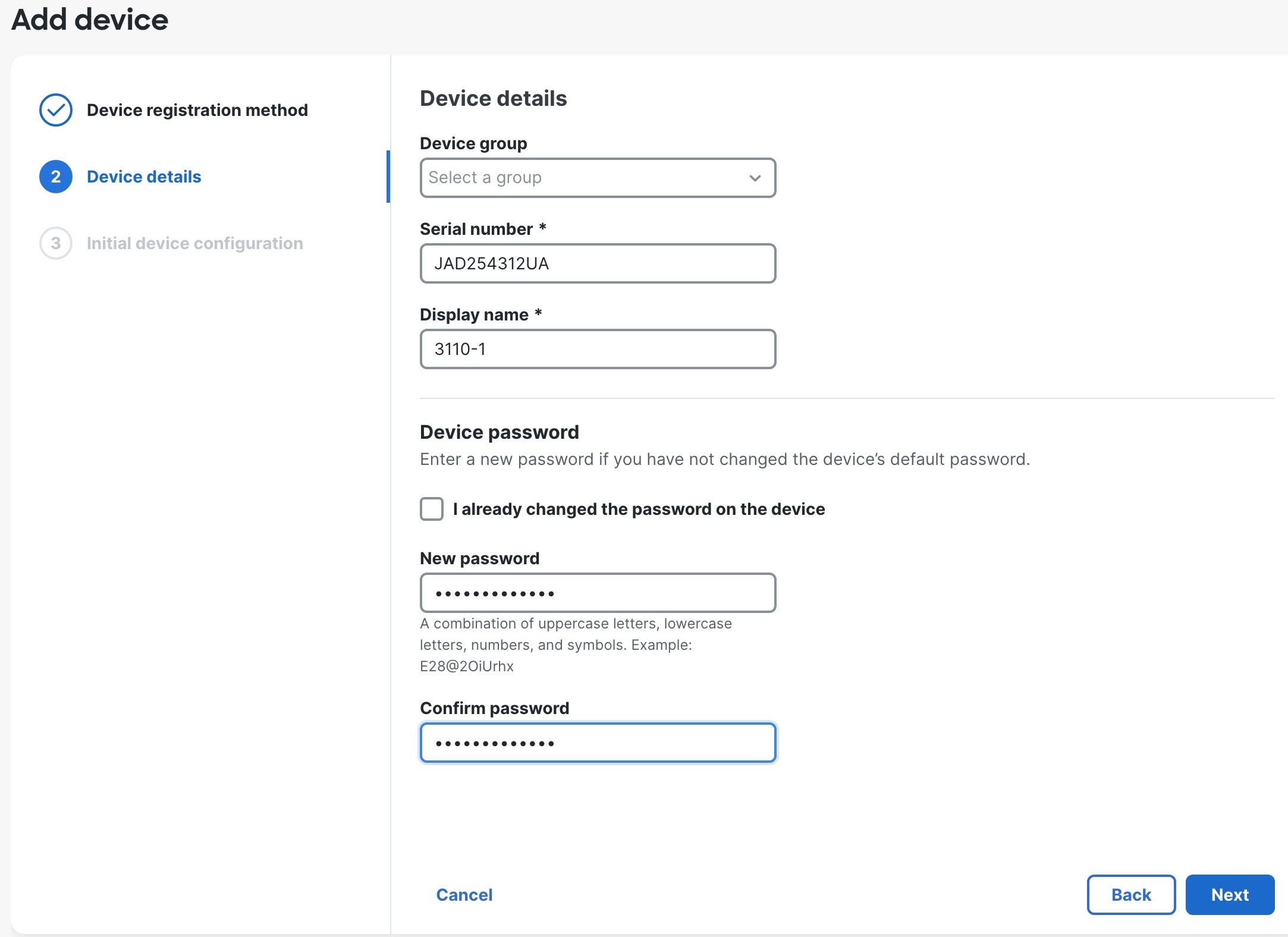The width and height of the screenshot is (1288, 937).
Task: Open Initial device configuration step
Action: (x=194, y=243)
